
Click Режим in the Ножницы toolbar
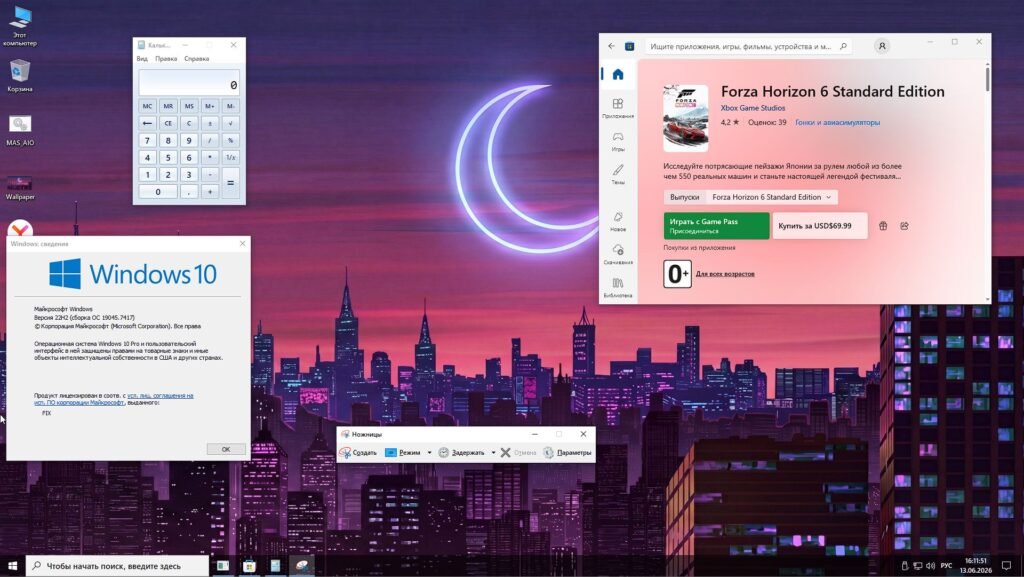pos(403,452)
